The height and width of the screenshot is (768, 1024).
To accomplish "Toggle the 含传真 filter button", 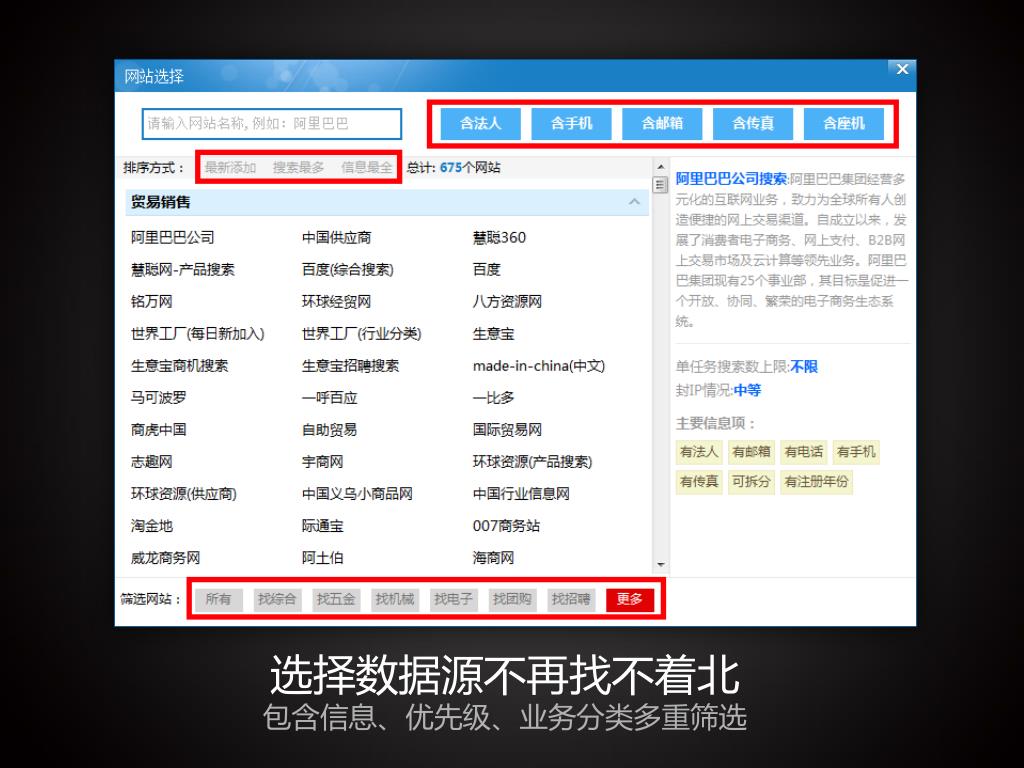I will tap(753, 123).
